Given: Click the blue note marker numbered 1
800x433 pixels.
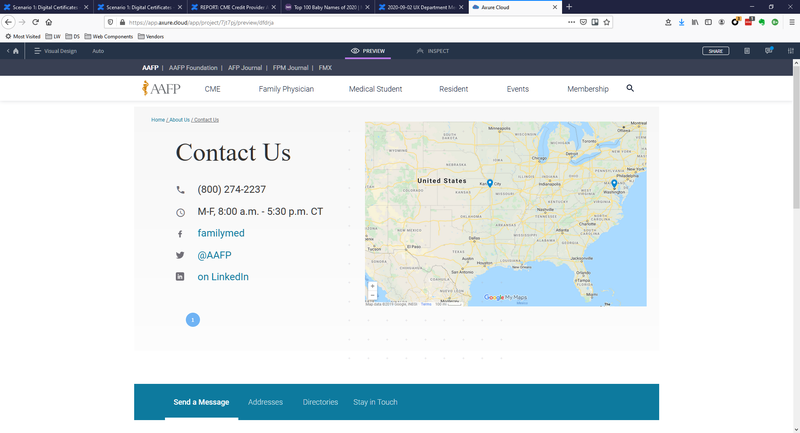Looking at the screenshot, I should [x=192, y=320].
